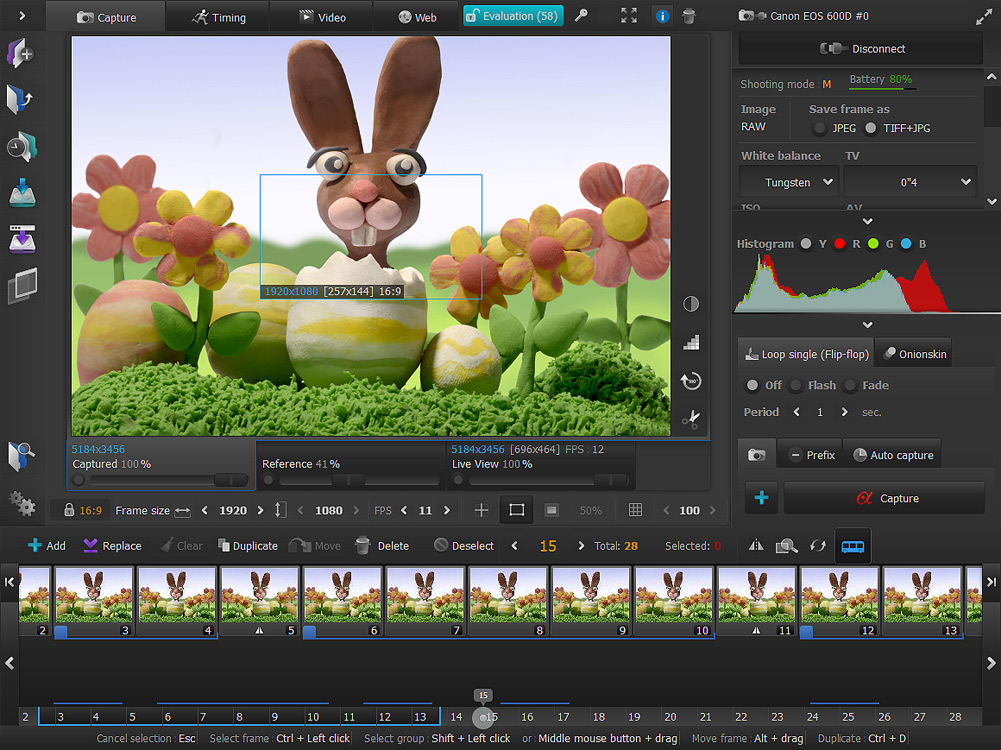
Task: Select TIFF+JPG save format
Action: (871, 128)
